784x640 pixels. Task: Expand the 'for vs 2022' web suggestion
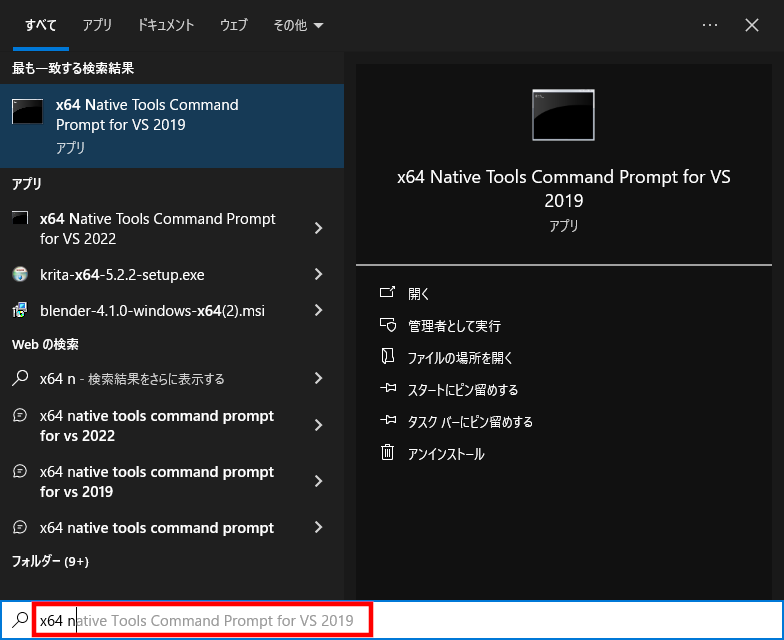pyautogui.click(x=318, y=425)
